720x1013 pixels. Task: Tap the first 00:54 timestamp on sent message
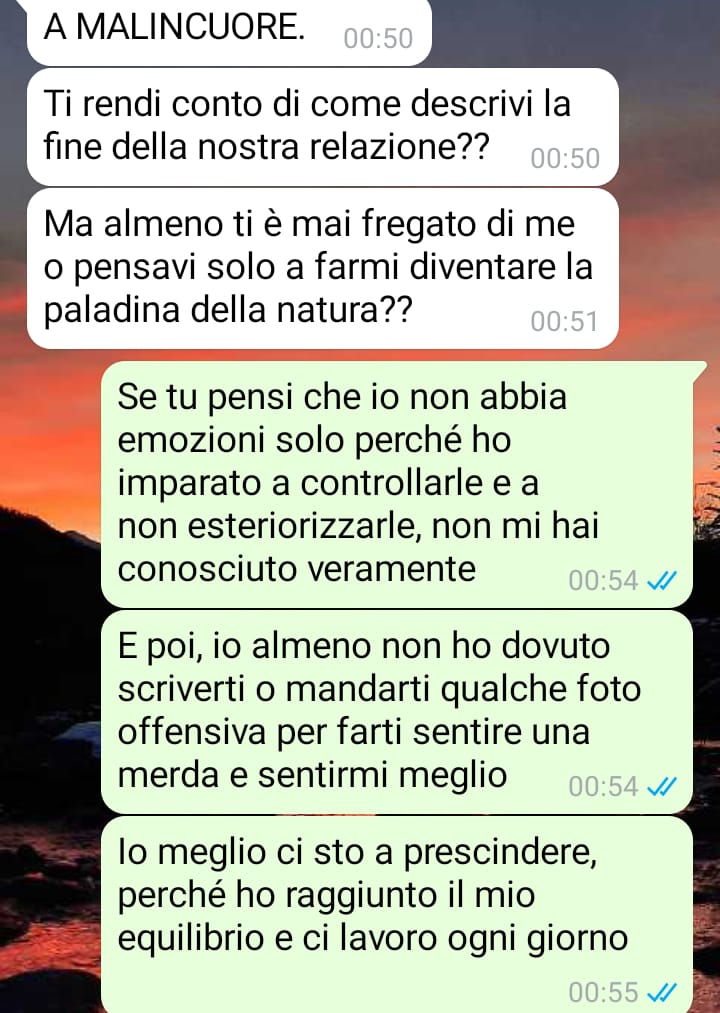[603, 580]
